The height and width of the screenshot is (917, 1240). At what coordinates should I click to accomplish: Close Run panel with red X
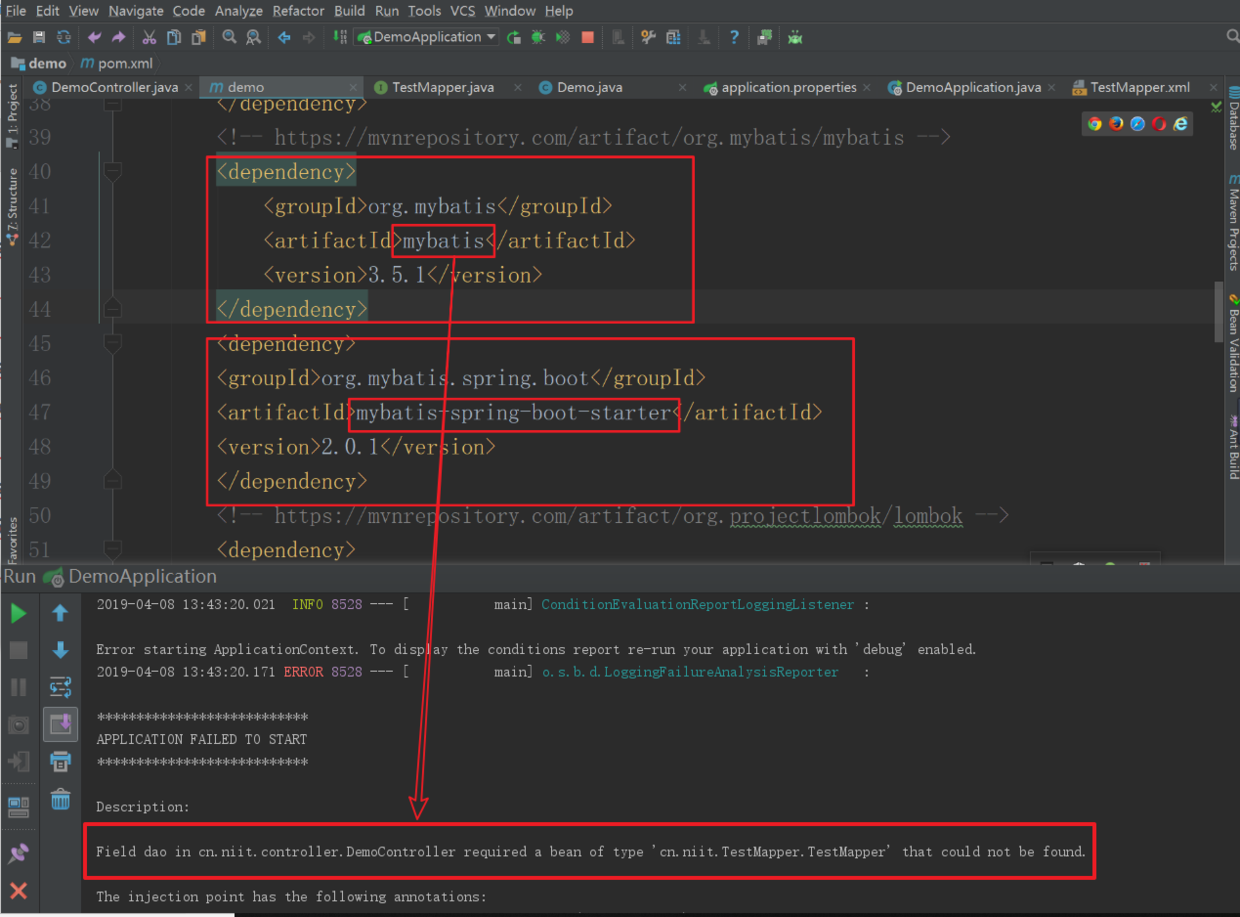coord(18,889)
